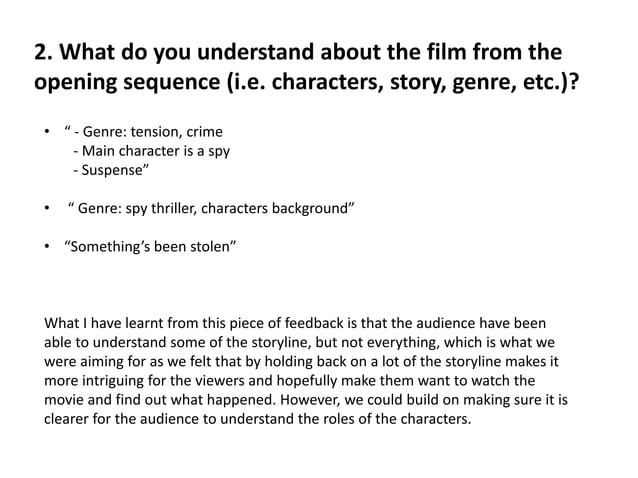Click the "Main character is a spy" line

[160, 151]
